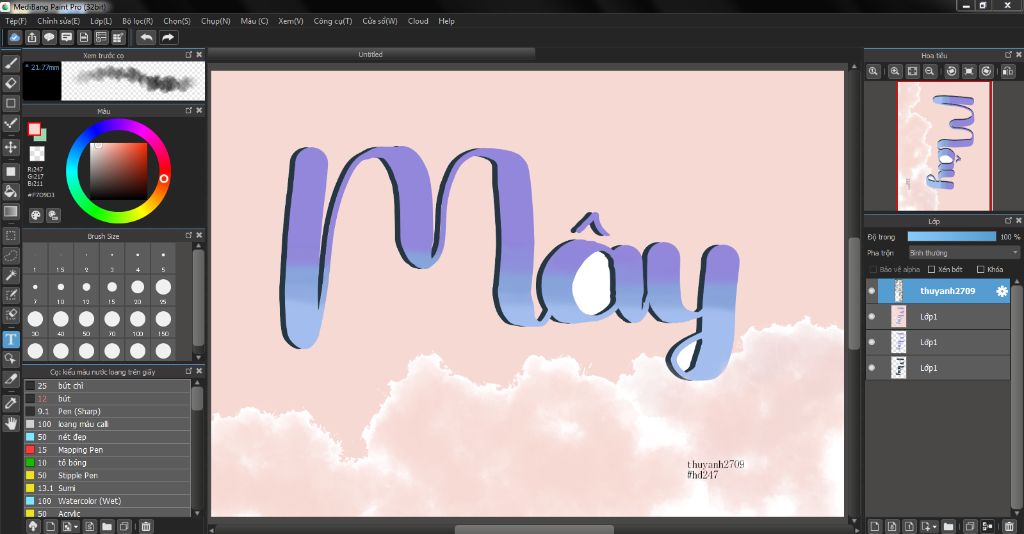
Task: Select the Text tool
Action: [x=10, y=339]
